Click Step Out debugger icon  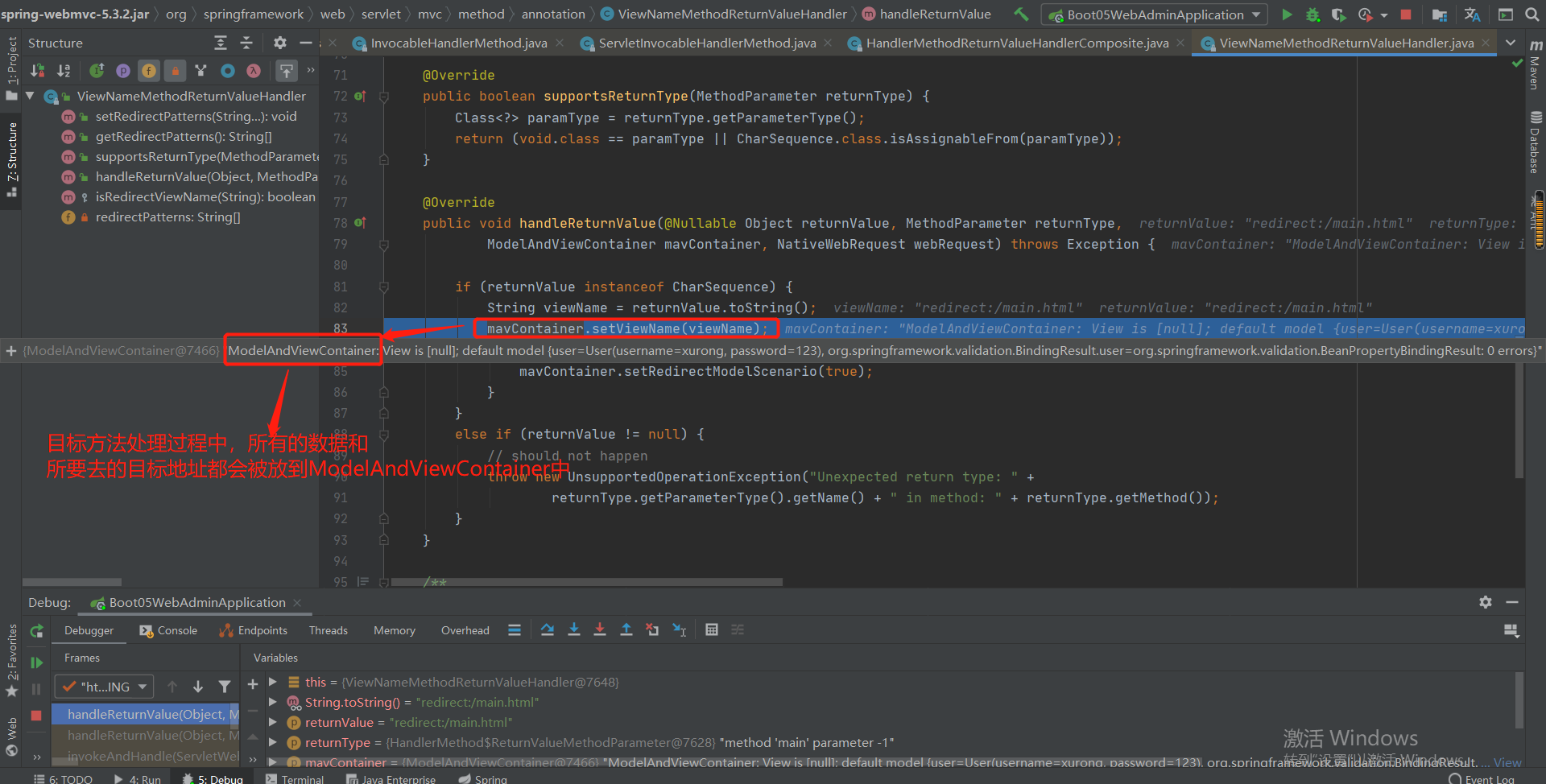point(626,629)
